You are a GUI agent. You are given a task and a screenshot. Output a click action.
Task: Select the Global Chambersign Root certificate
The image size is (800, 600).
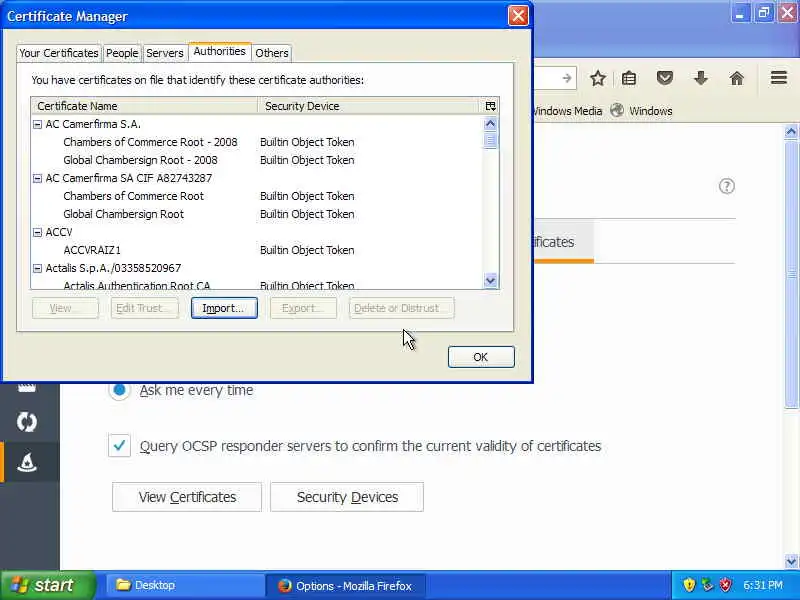point(257,214)
